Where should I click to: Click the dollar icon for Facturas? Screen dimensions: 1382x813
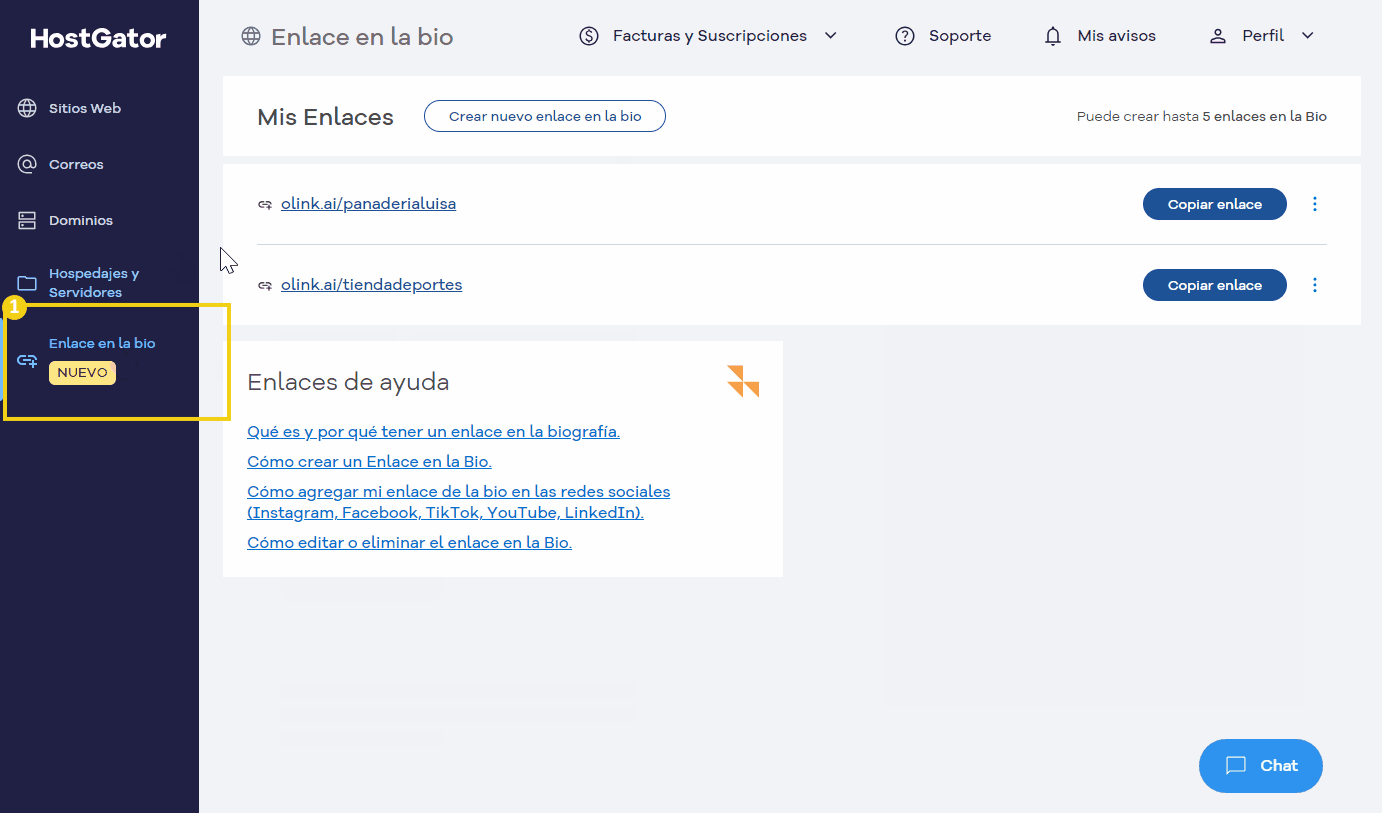coord(589,36)
